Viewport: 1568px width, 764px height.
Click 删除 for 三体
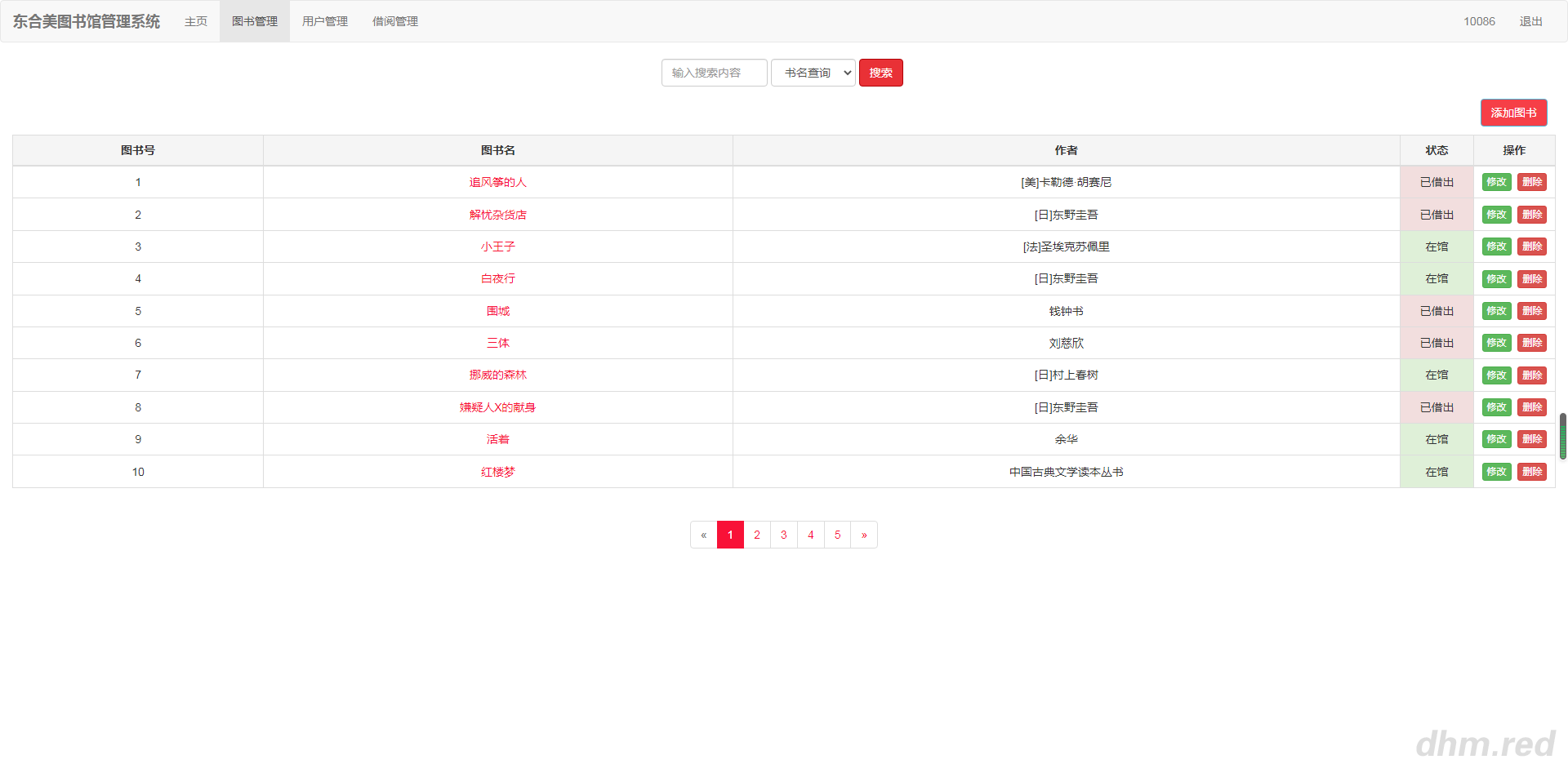[x=1532, y=343]
